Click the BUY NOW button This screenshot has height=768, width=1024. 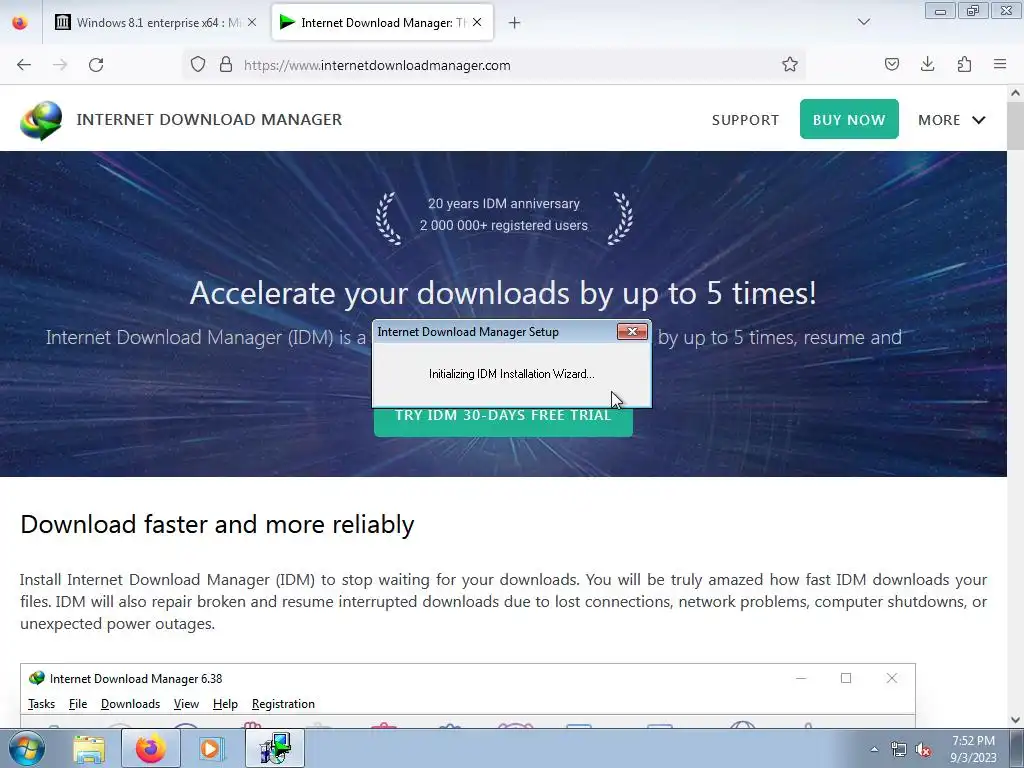tap(849, 120)
